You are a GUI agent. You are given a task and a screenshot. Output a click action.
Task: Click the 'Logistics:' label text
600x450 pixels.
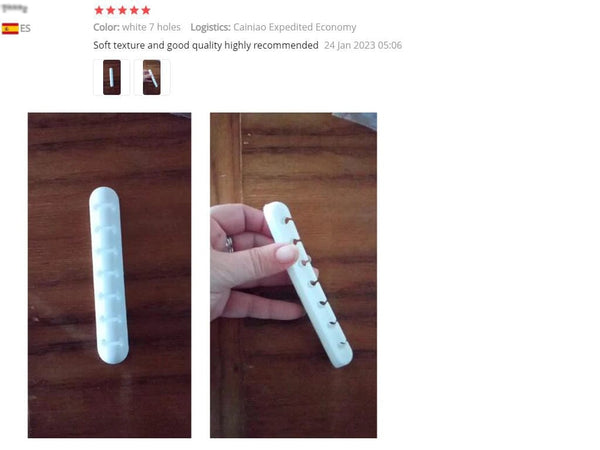click(x=210, y=27)
